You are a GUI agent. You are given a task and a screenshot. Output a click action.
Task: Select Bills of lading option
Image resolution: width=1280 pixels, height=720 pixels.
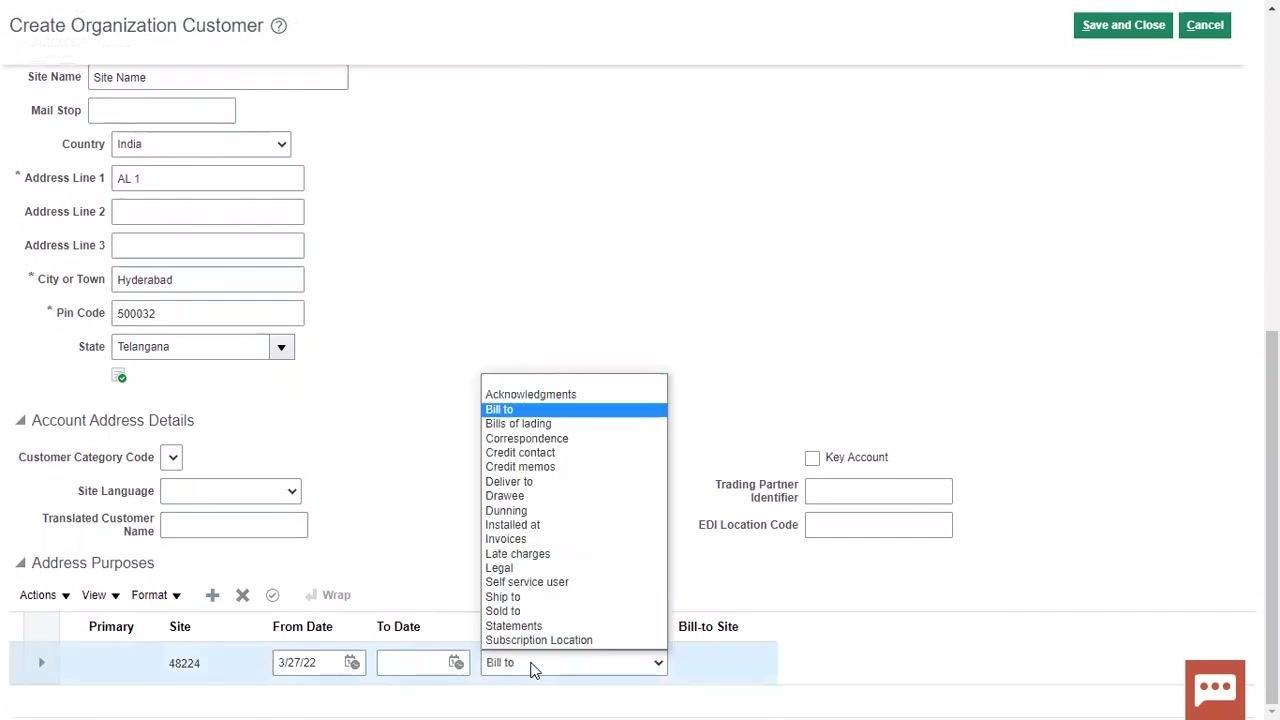tap(574, 424)
